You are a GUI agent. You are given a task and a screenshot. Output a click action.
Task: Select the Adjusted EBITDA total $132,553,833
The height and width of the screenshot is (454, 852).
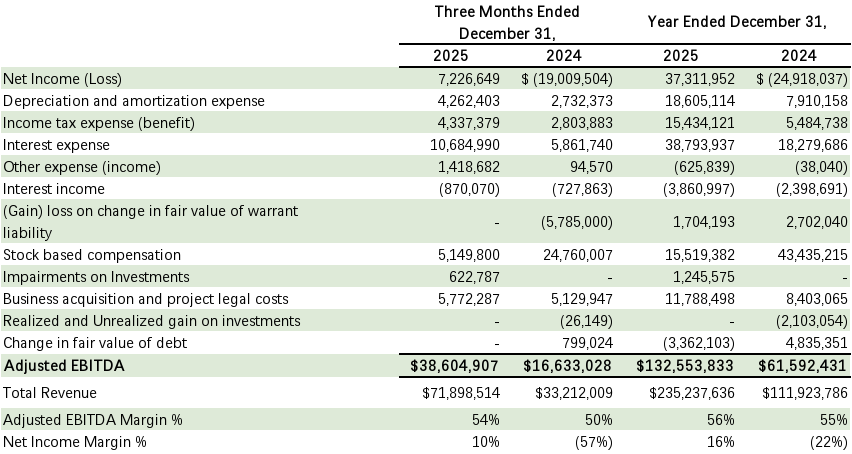(683, 367)
